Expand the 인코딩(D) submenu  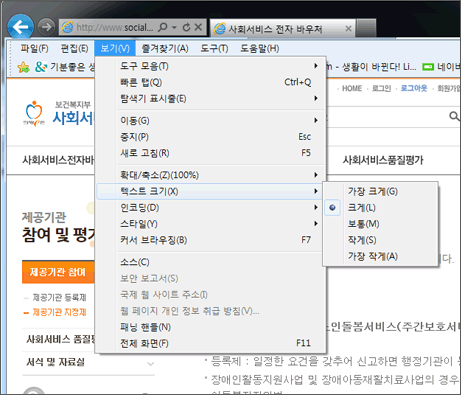[211, 208]
